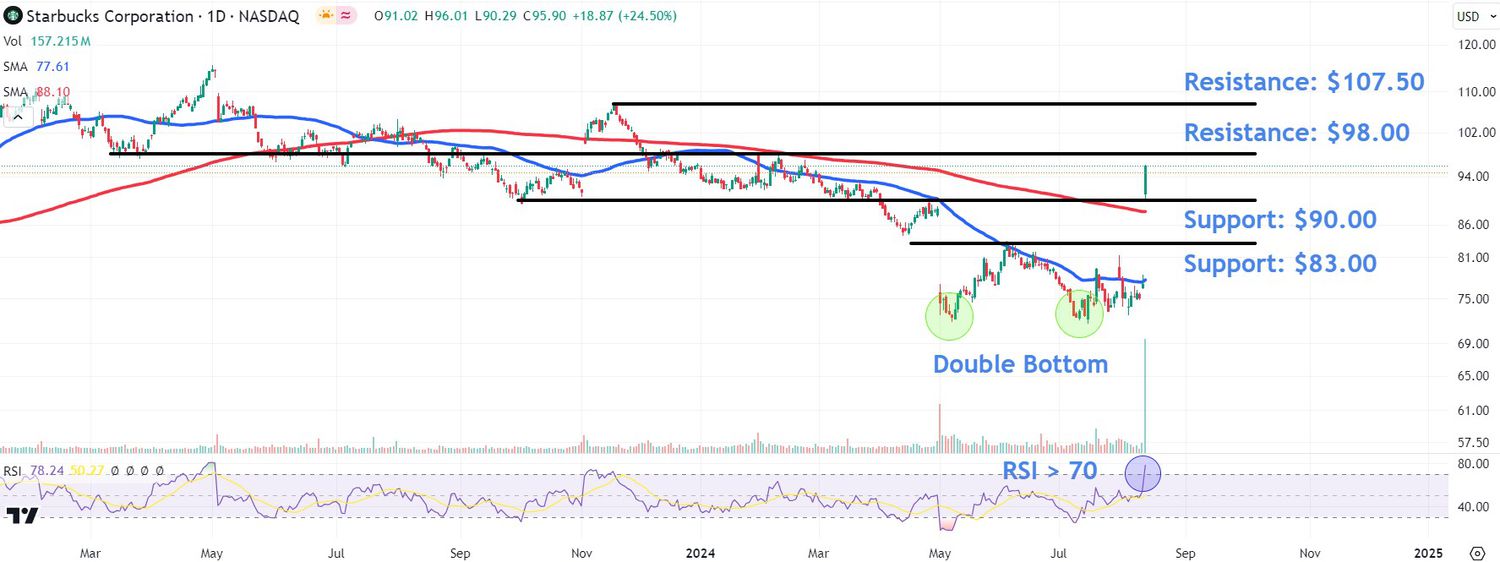Click the 2025 date axis label
This screenshot has width=1500, height=562.
tap(1428, 553)
